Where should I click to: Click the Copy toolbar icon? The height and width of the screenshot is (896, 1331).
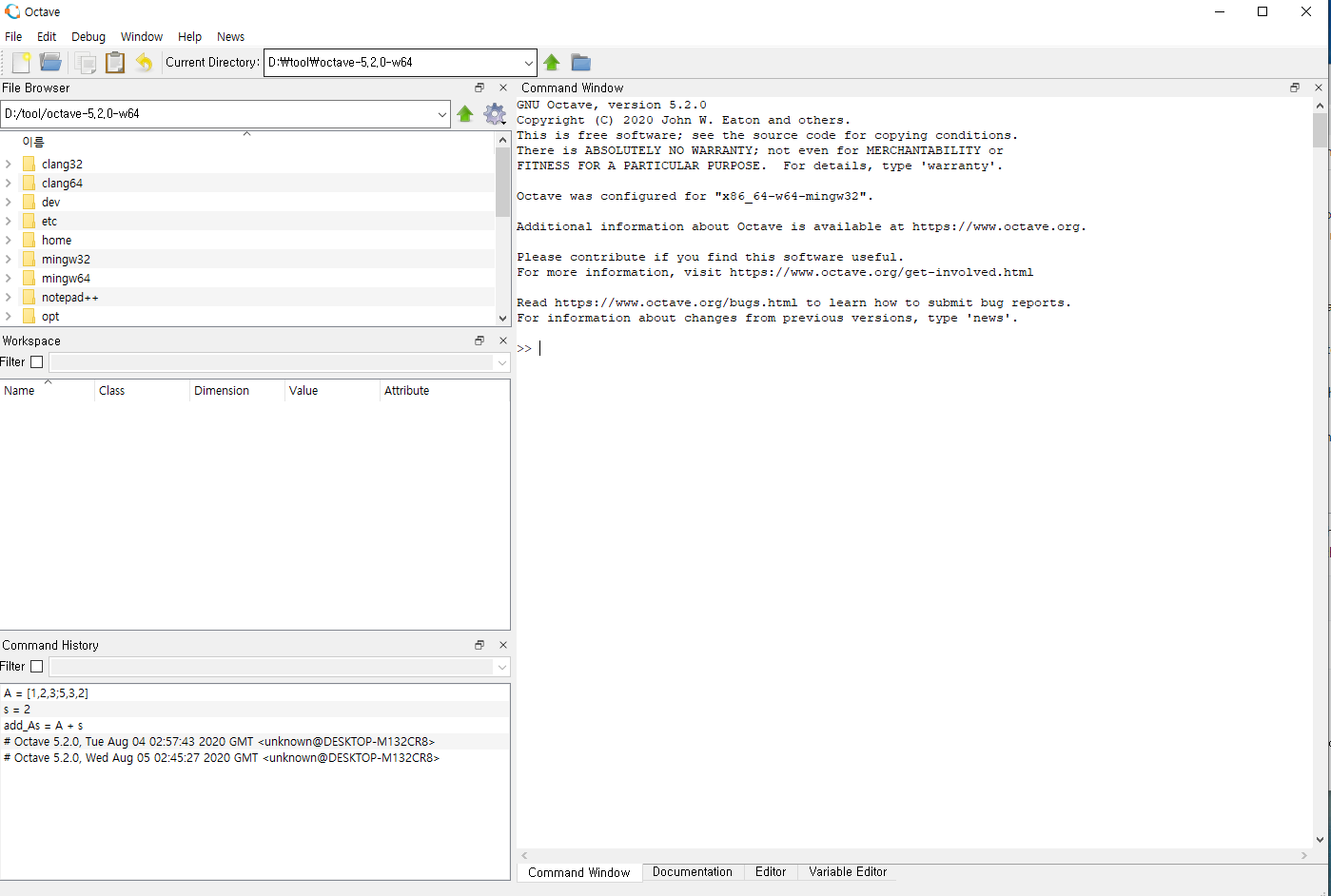tap(86, 63)
